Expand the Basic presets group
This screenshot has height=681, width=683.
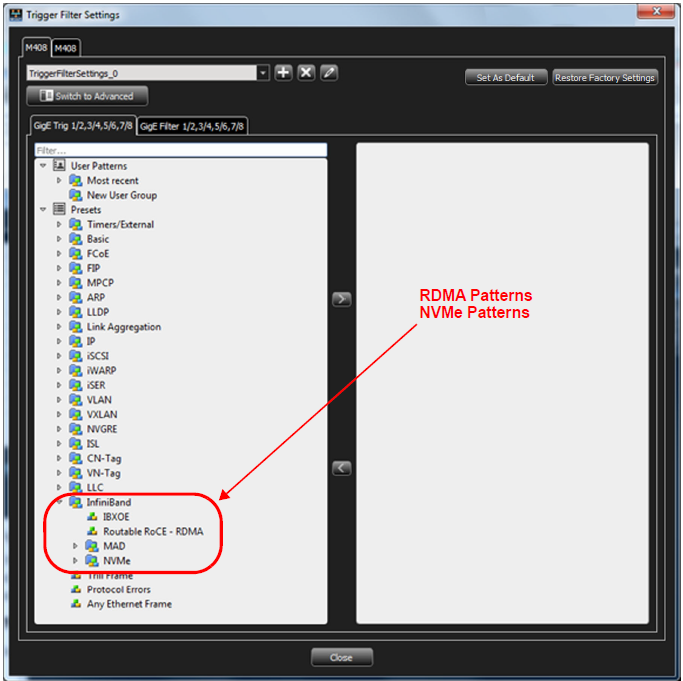[x=59, y=239]
